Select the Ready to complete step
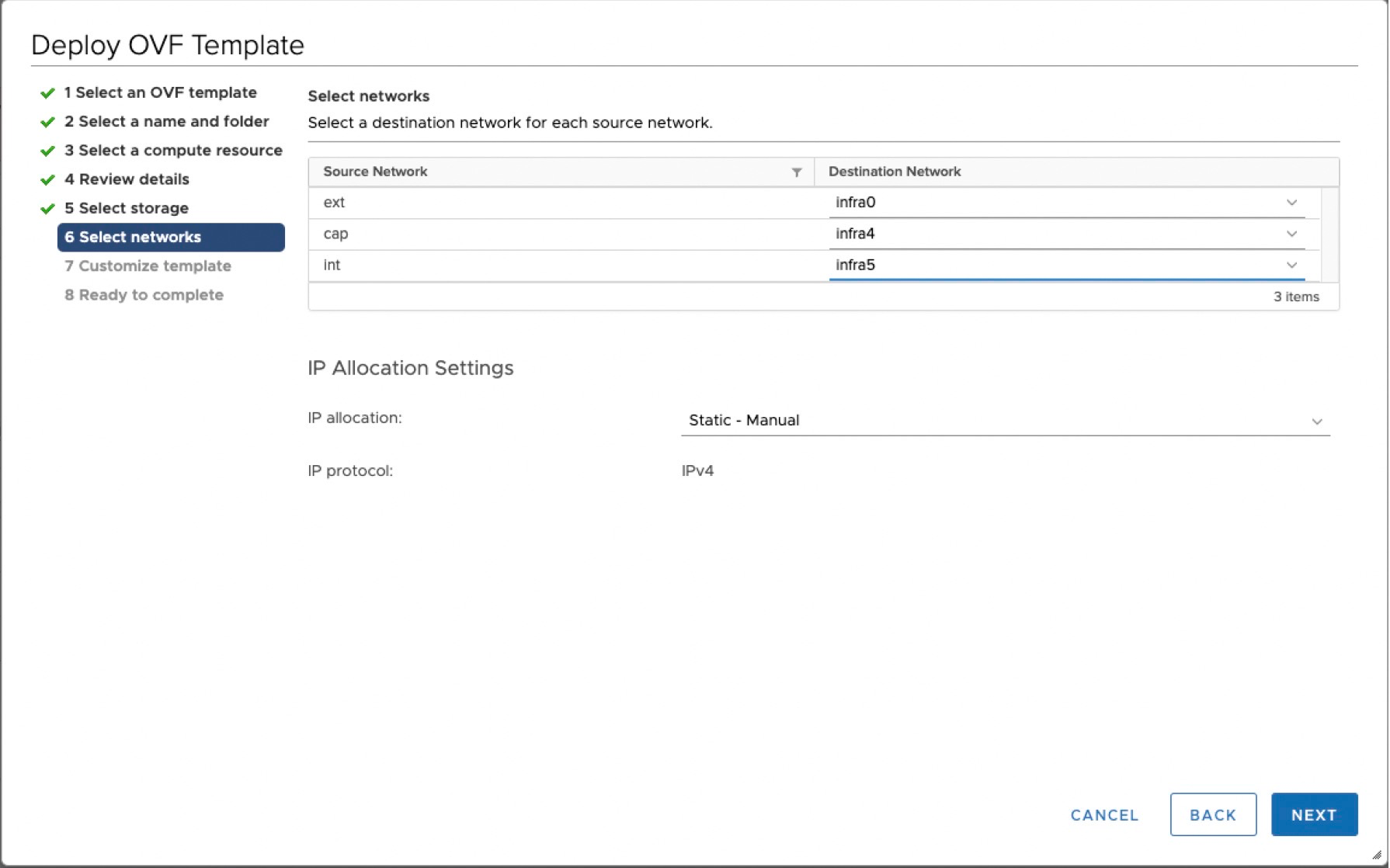The image size is (1390, 868). click(x=144, y=294)
